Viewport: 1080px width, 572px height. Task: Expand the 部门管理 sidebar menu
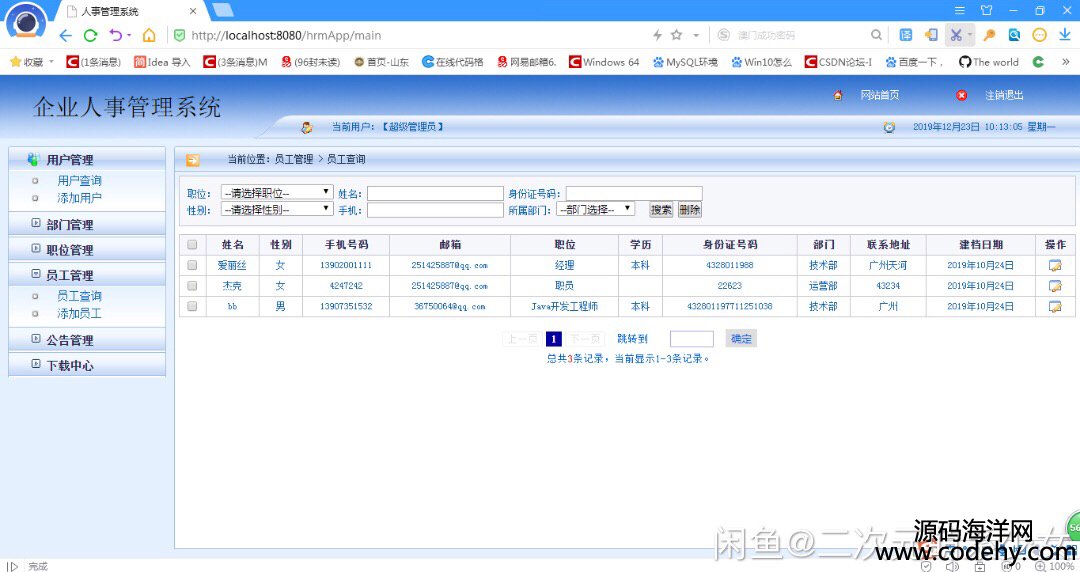pos(69,225)
